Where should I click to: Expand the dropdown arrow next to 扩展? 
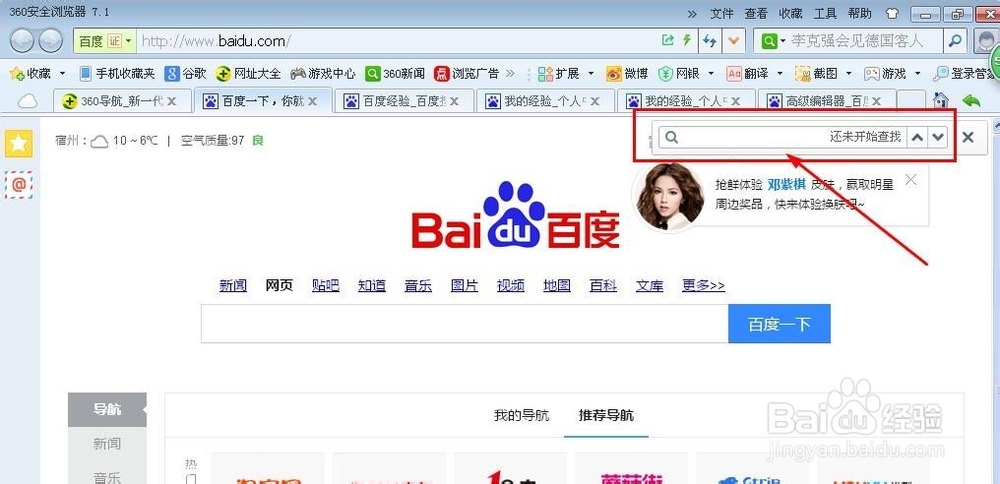591,74
